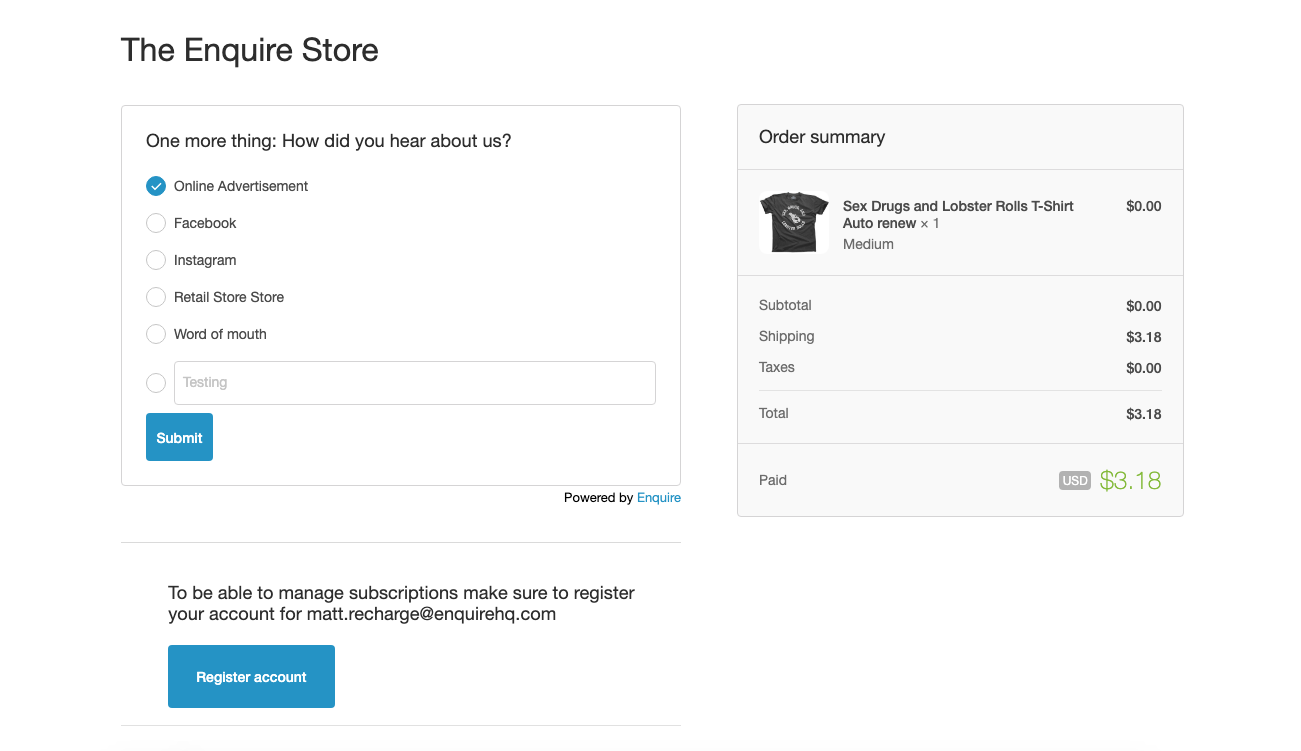This screenshot has height=751, width=1301.
Task: Choose the Word of mouth option
Action: click(x=156, y=334)
